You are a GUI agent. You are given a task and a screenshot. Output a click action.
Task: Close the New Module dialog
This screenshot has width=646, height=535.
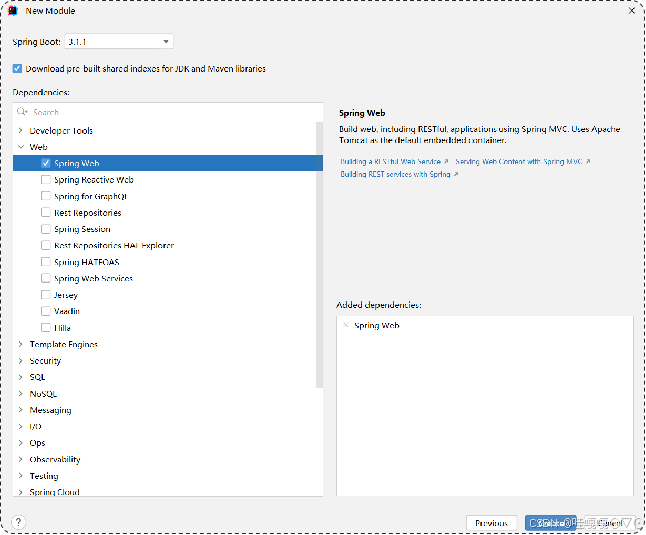click(632, 11)
